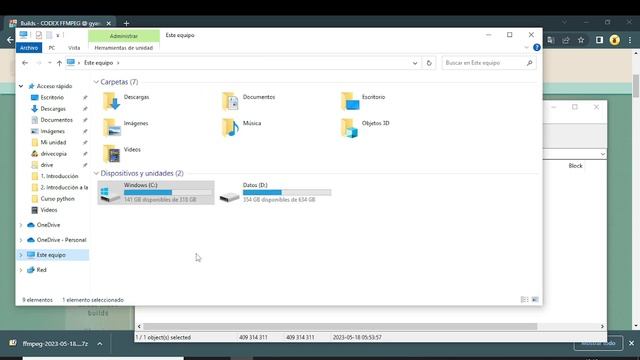The width and height of the screenshot is (640, 360).
Task: Expand OneDrive - Personal tree node
Action: pos(21,240)
